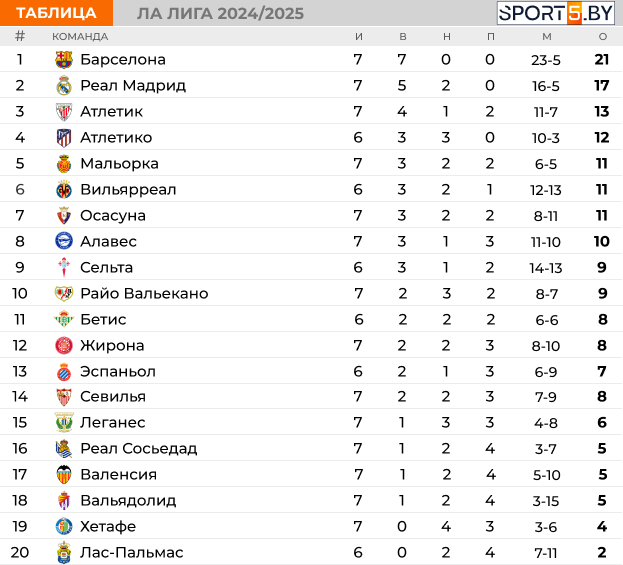Open the Райо Вальекано team link
The height and width of the screenshot is (565, 623).
144,294
